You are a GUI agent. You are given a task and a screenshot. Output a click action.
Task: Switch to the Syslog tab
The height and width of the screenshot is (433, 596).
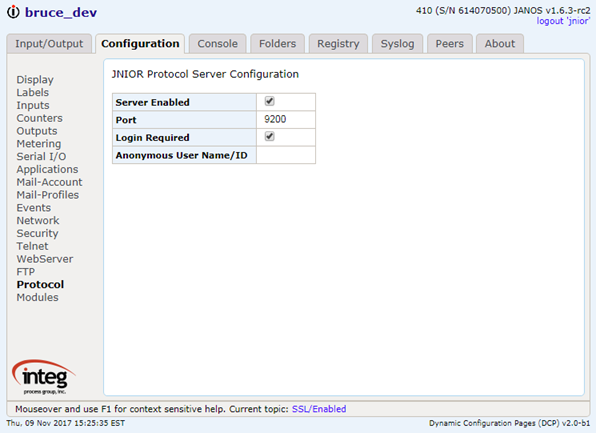[x=397, y=44]
